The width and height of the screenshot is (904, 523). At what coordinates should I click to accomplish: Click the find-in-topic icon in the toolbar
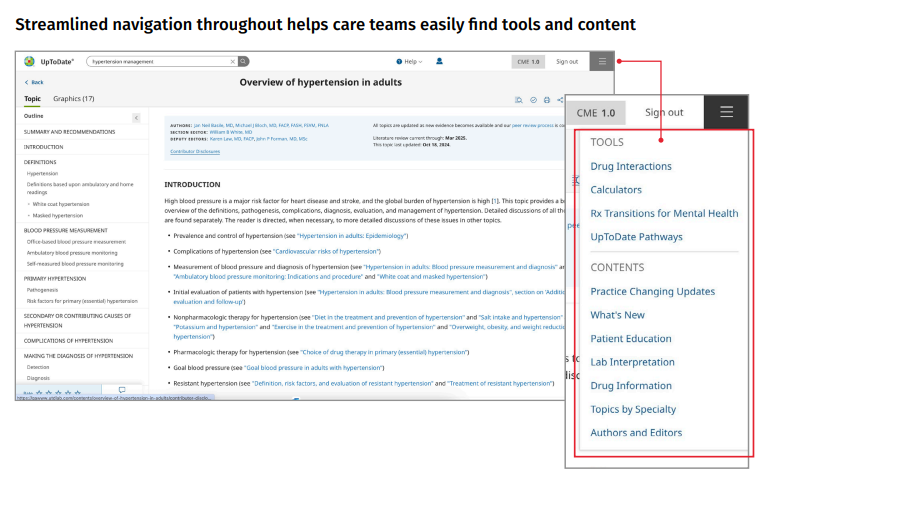(x=519, y=100)
